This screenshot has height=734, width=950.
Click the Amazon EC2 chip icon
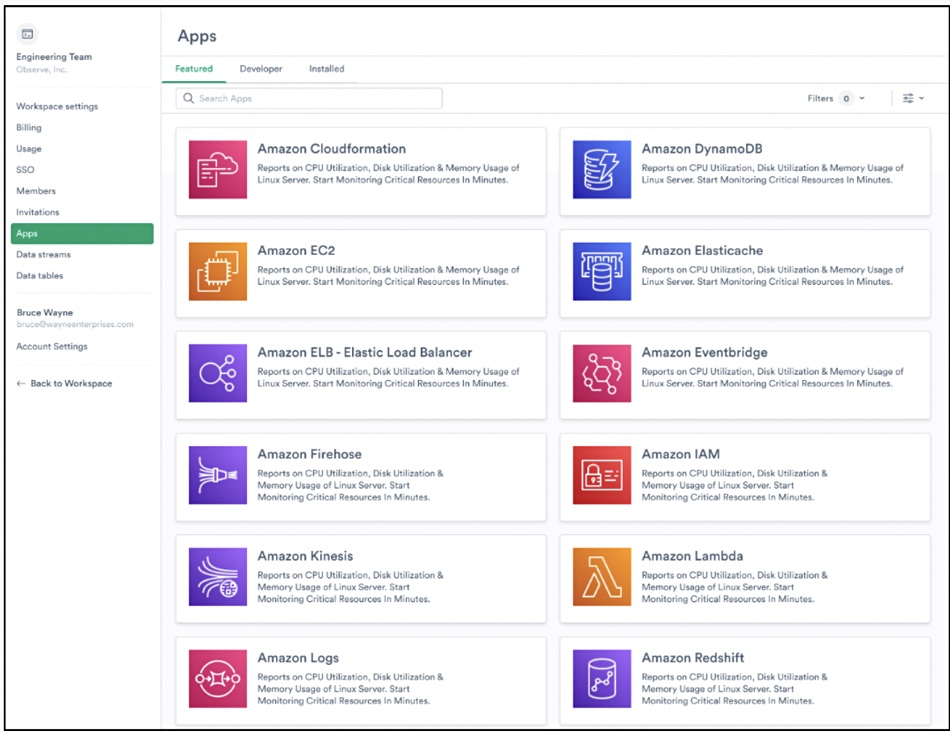pyautogui.click(x=218, y=272)
